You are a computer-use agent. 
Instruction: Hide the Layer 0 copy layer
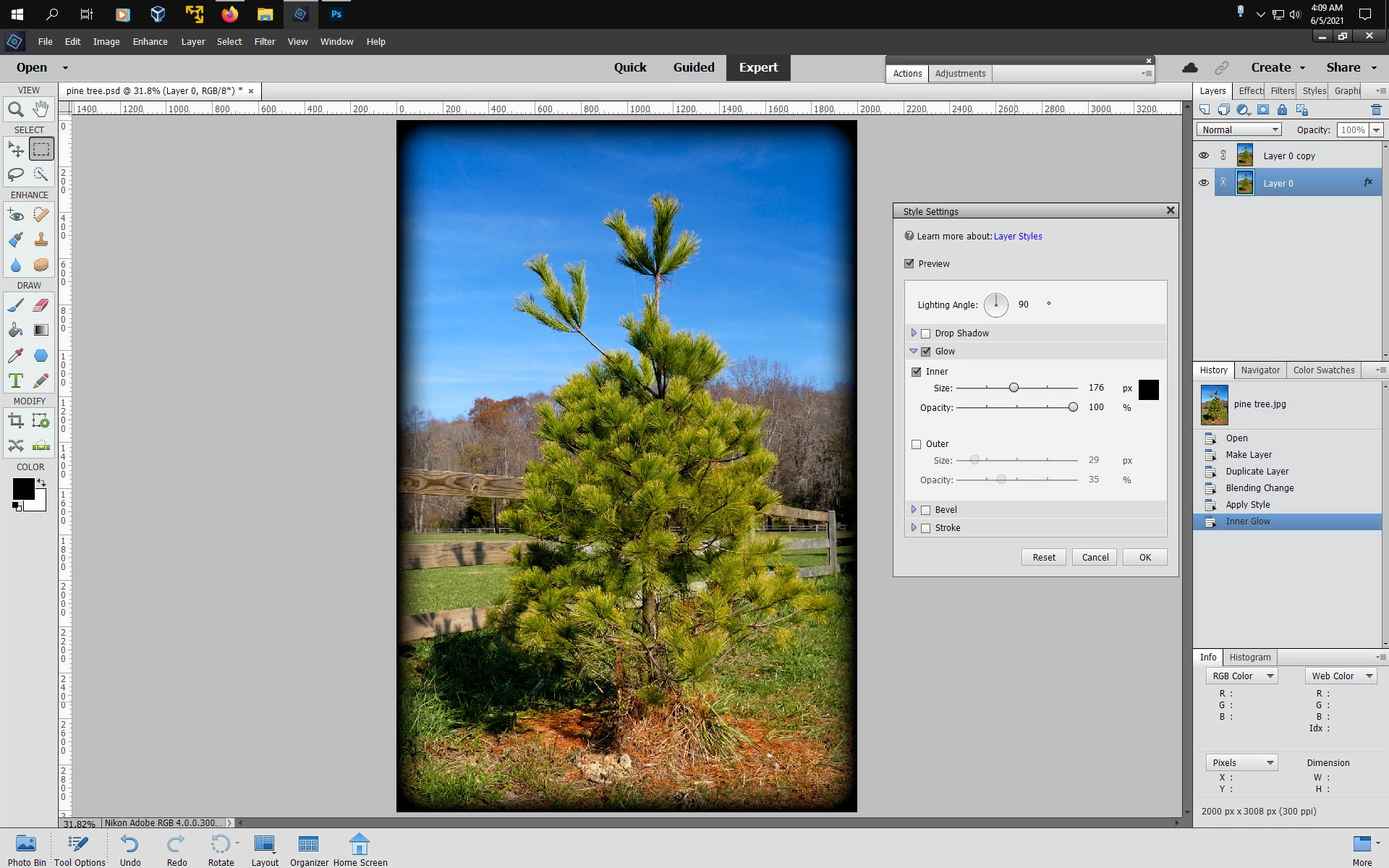[1204, 156]
